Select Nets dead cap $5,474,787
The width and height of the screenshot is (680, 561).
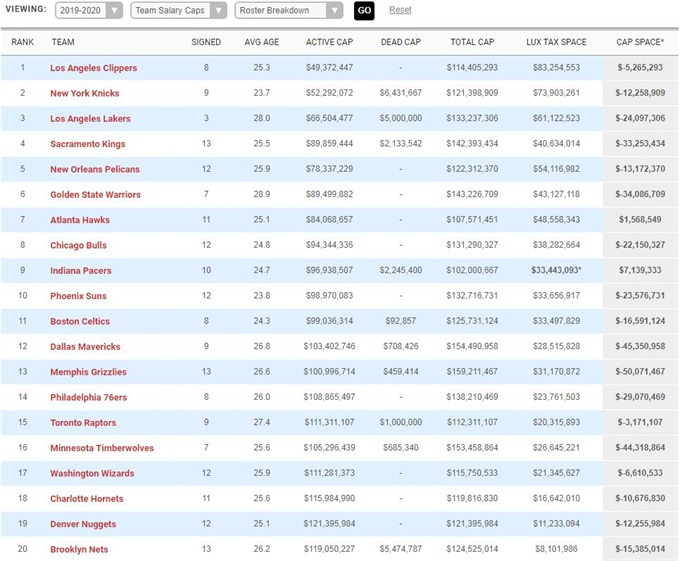click(x=401, y=549)
